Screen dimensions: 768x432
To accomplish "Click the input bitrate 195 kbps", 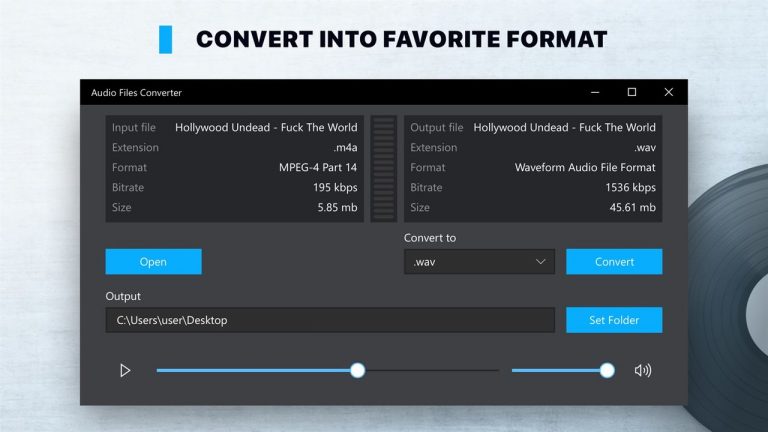I will pos(335,188).
